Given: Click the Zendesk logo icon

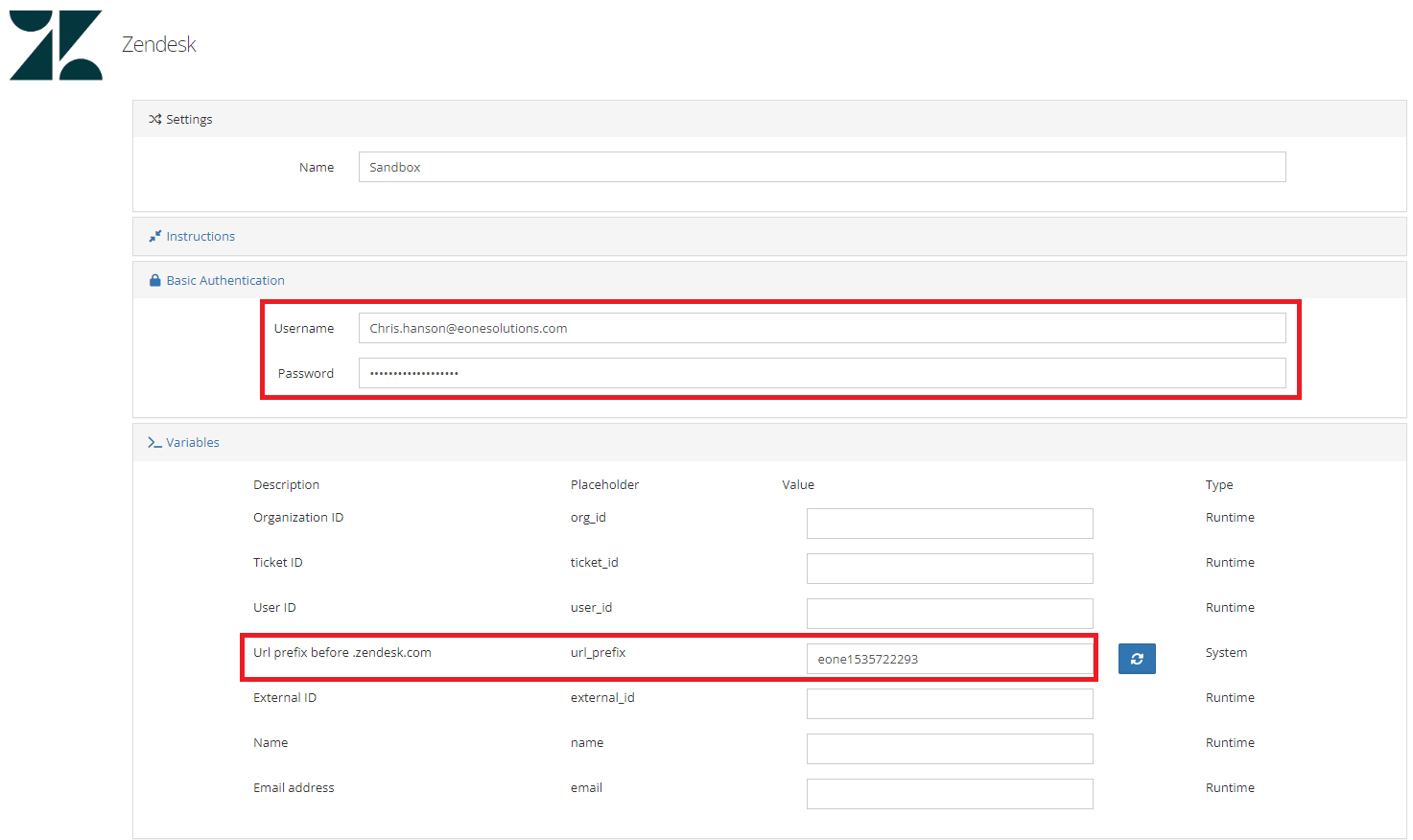Looking at the screenshot, I should [56, 45].
